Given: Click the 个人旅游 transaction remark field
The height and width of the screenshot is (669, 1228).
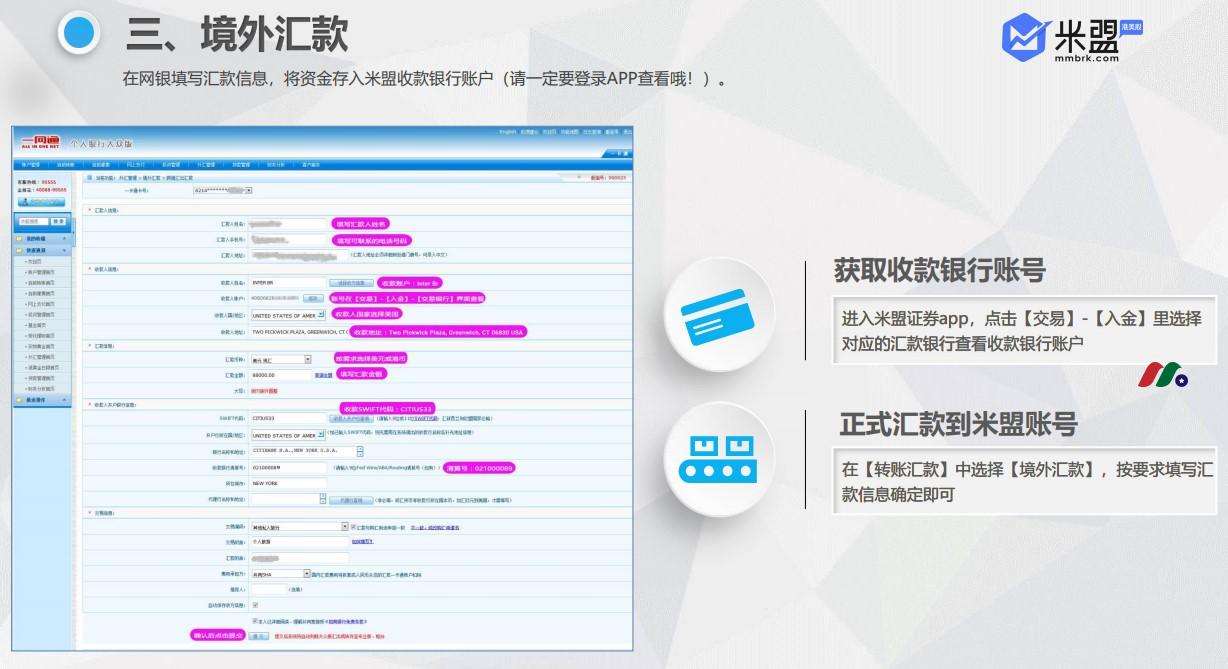Looking at the screenshot, I should (x=299, y=542).
